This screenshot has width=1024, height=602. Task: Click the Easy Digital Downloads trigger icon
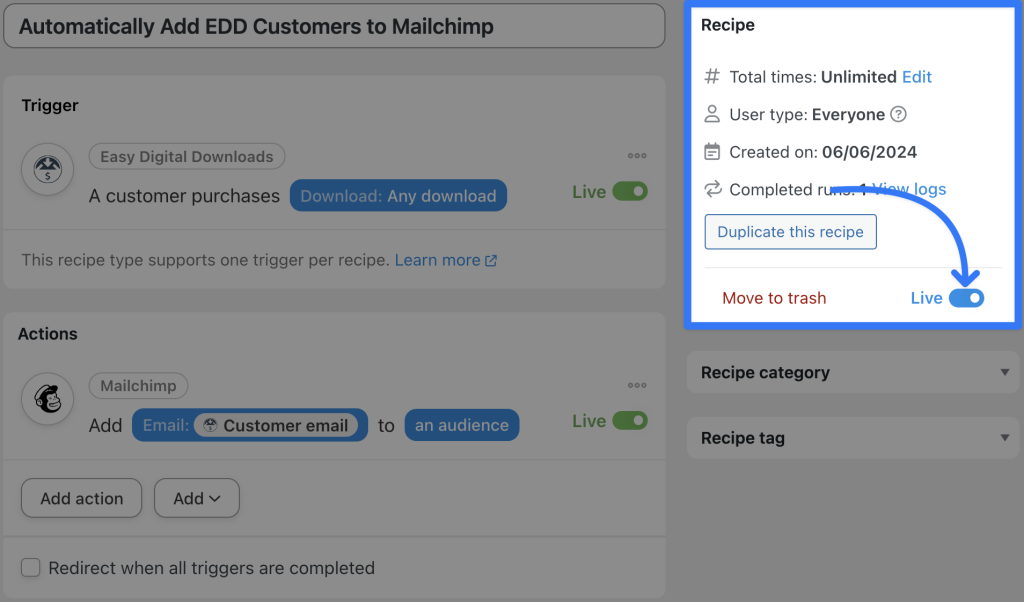click(49, 170)
